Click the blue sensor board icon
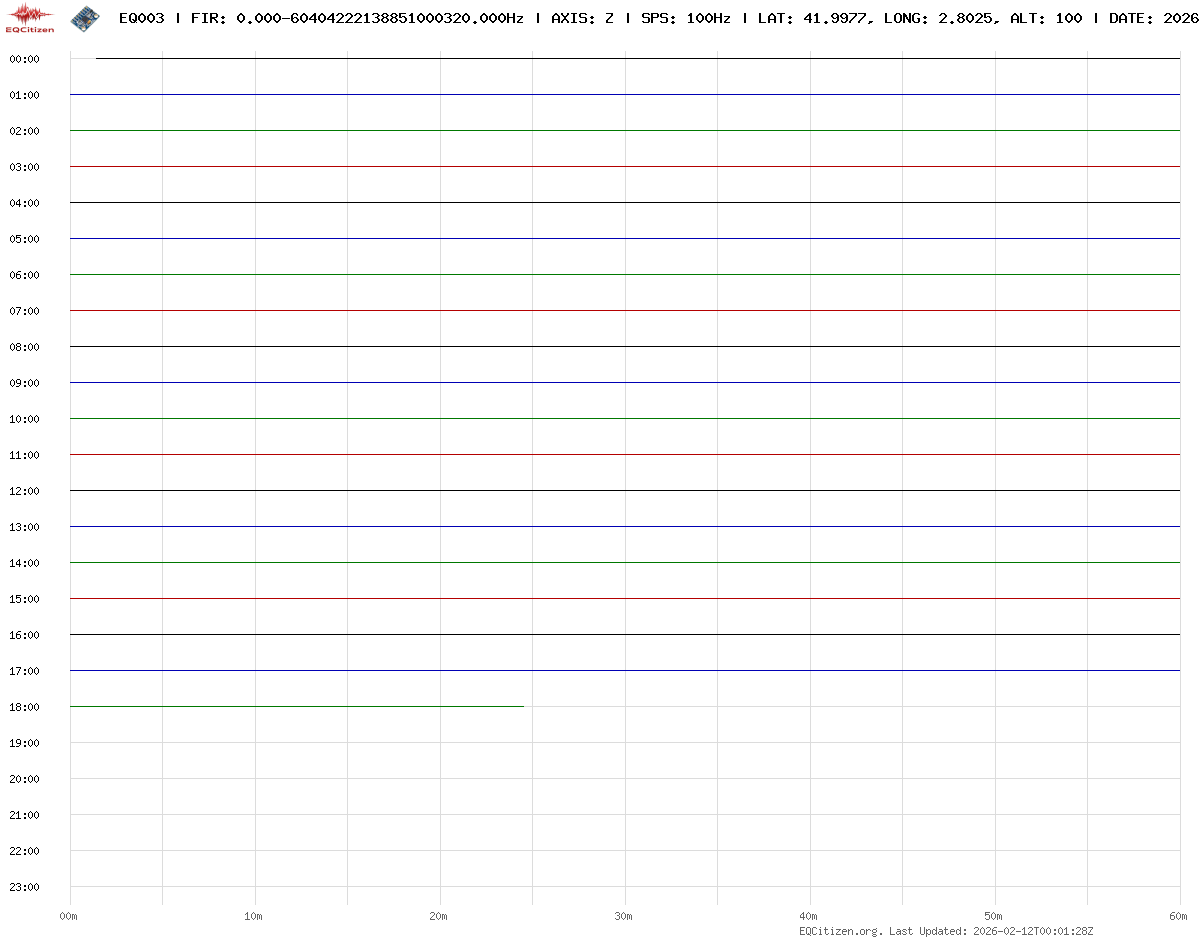Viewport: 1200px width, 940px height. pyautogui.click(x=85, y=17)
